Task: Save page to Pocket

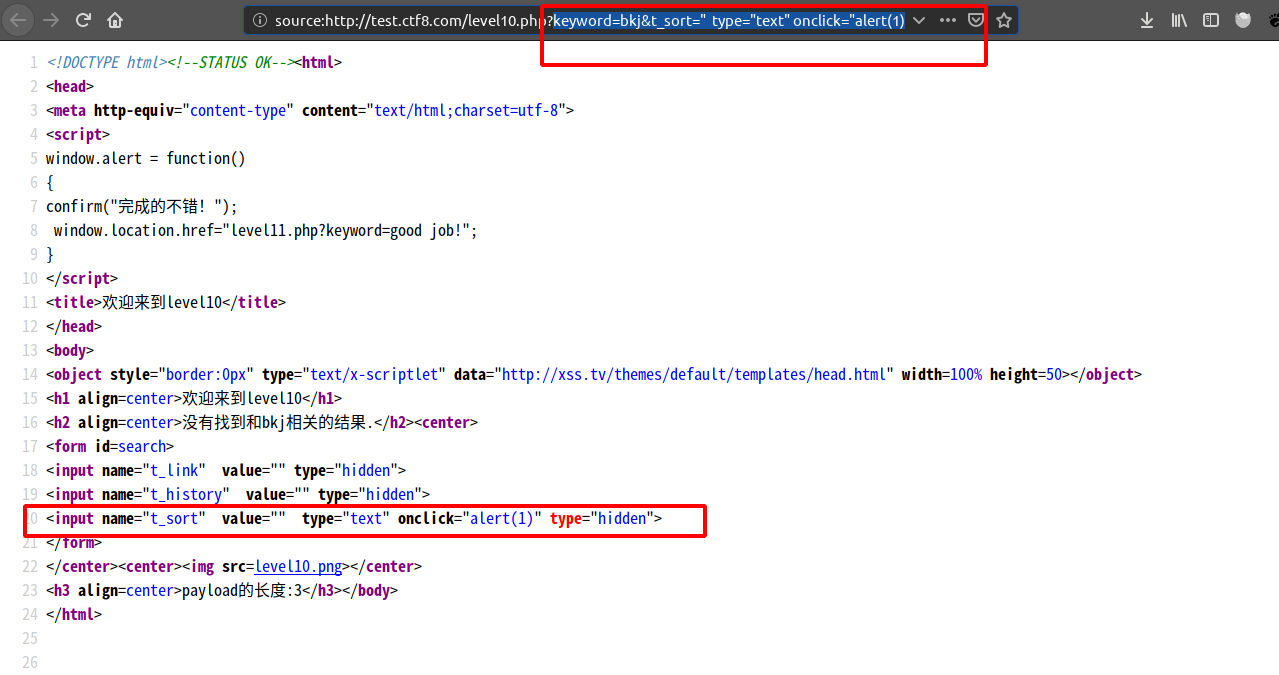Action: click(x=975, y=20)
